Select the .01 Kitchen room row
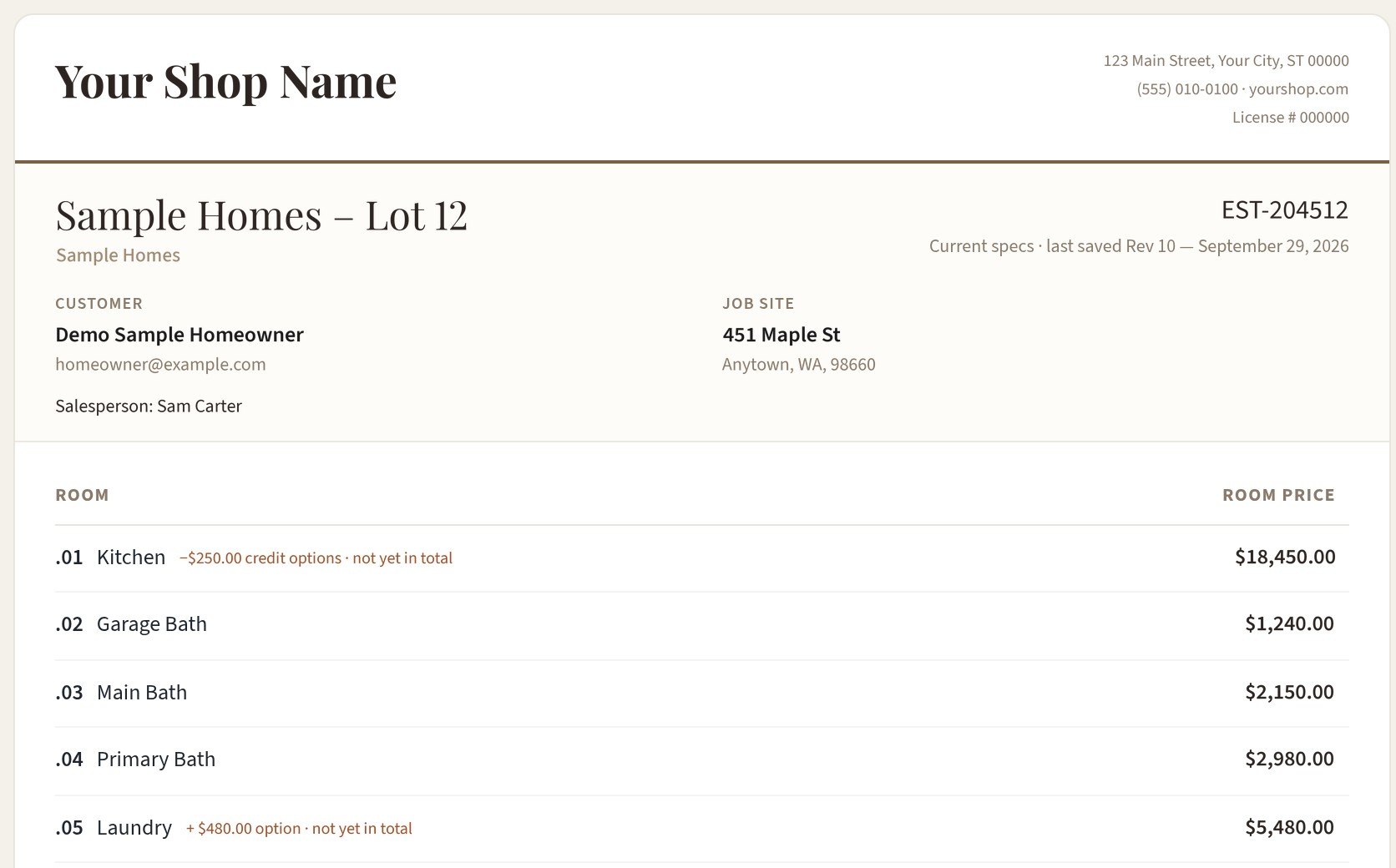 click(702, 558)
